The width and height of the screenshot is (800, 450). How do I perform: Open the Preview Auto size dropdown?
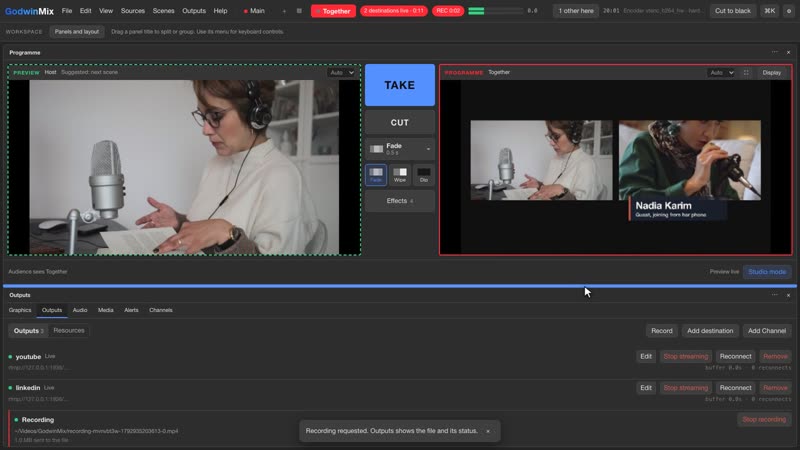(341, 72)
